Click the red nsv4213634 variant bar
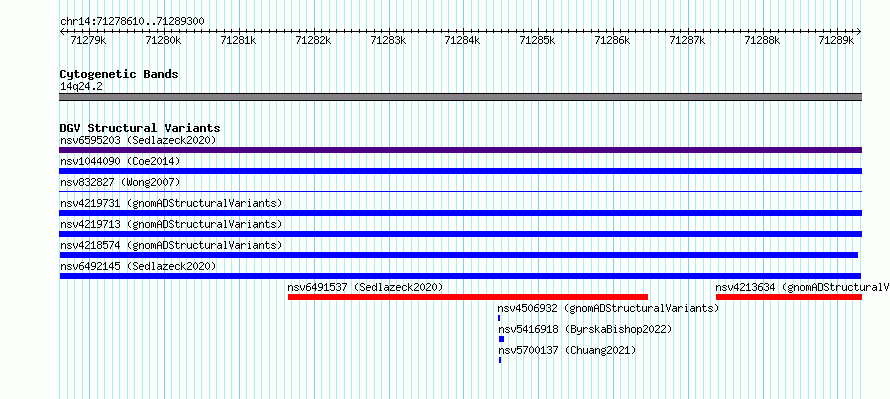The height and width of the screenshot is (399, 890). click(x=789, y=297)
